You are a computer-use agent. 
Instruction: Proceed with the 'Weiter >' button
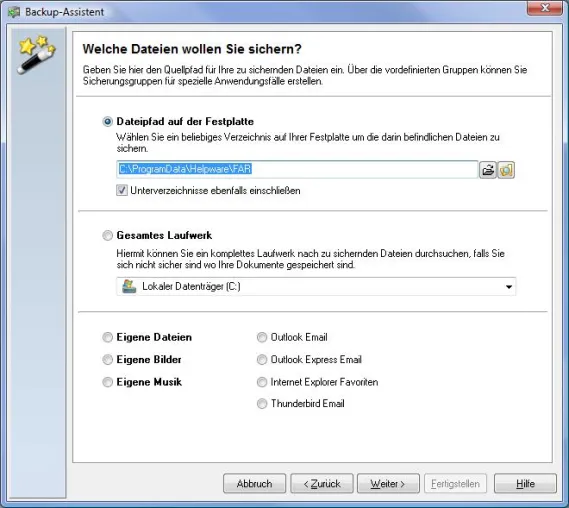[x=388, y=484]
